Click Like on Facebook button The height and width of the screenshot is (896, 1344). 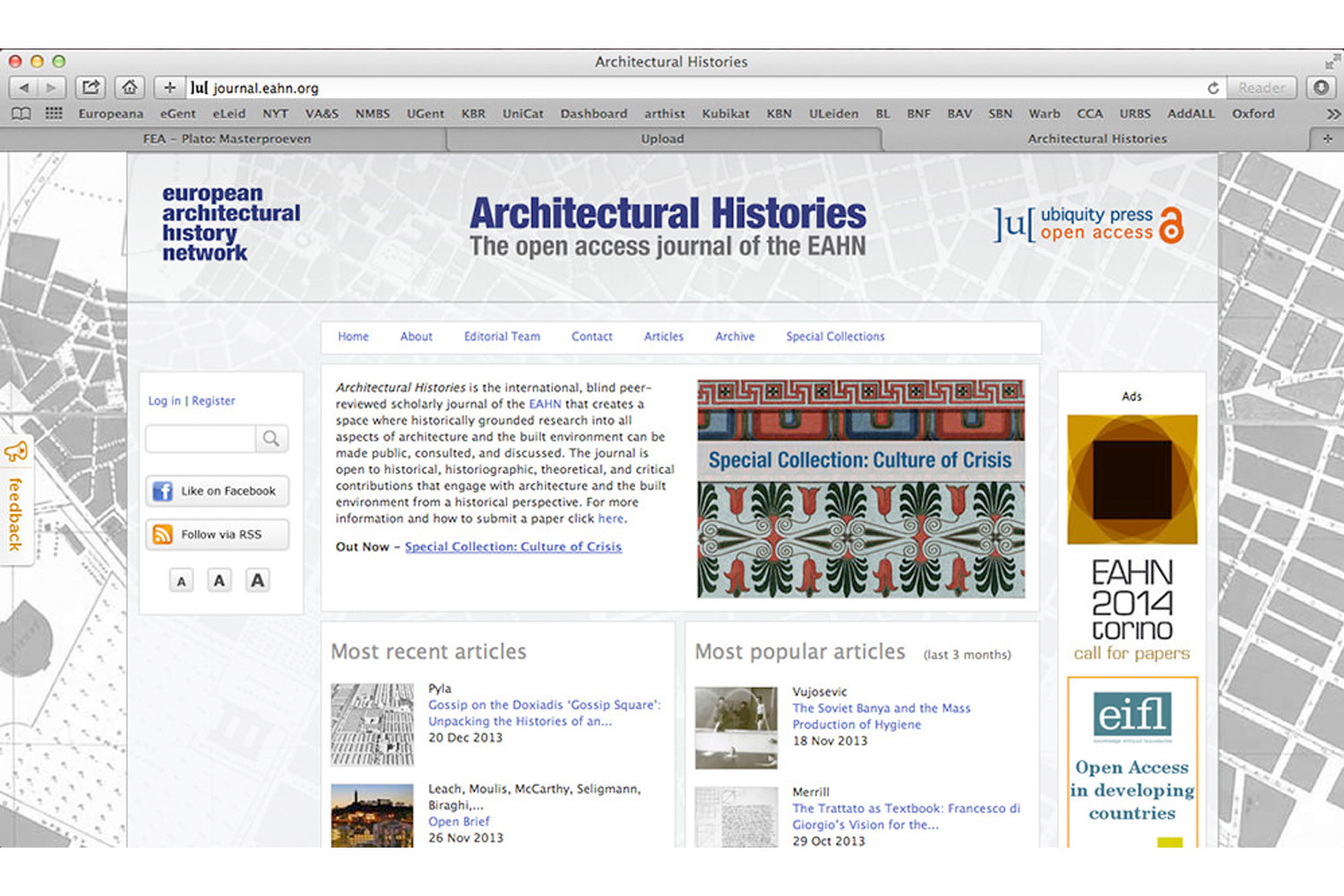[x=217, y=491]
